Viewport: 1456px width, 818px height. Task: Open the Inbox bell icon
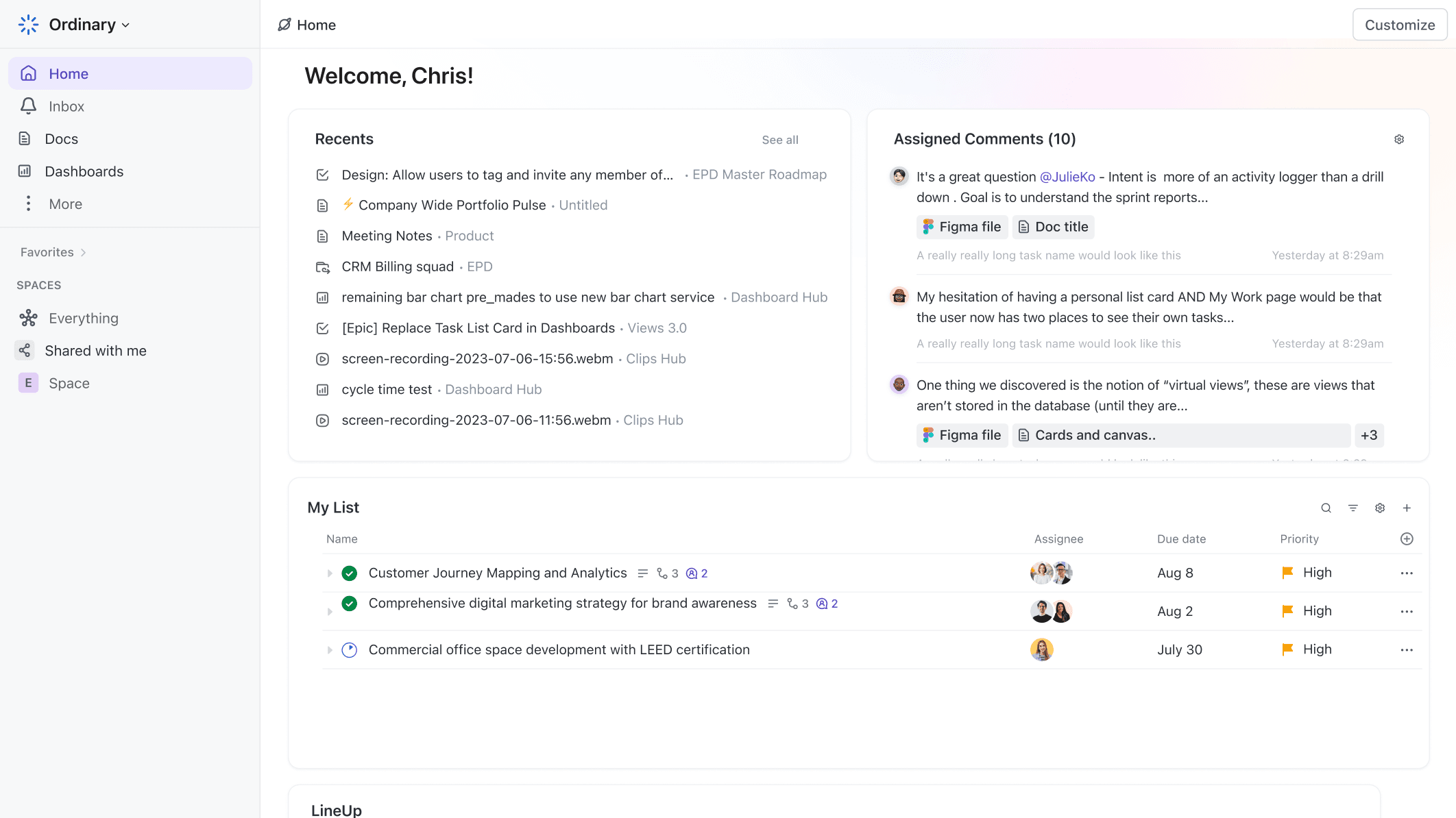point(28,106)
